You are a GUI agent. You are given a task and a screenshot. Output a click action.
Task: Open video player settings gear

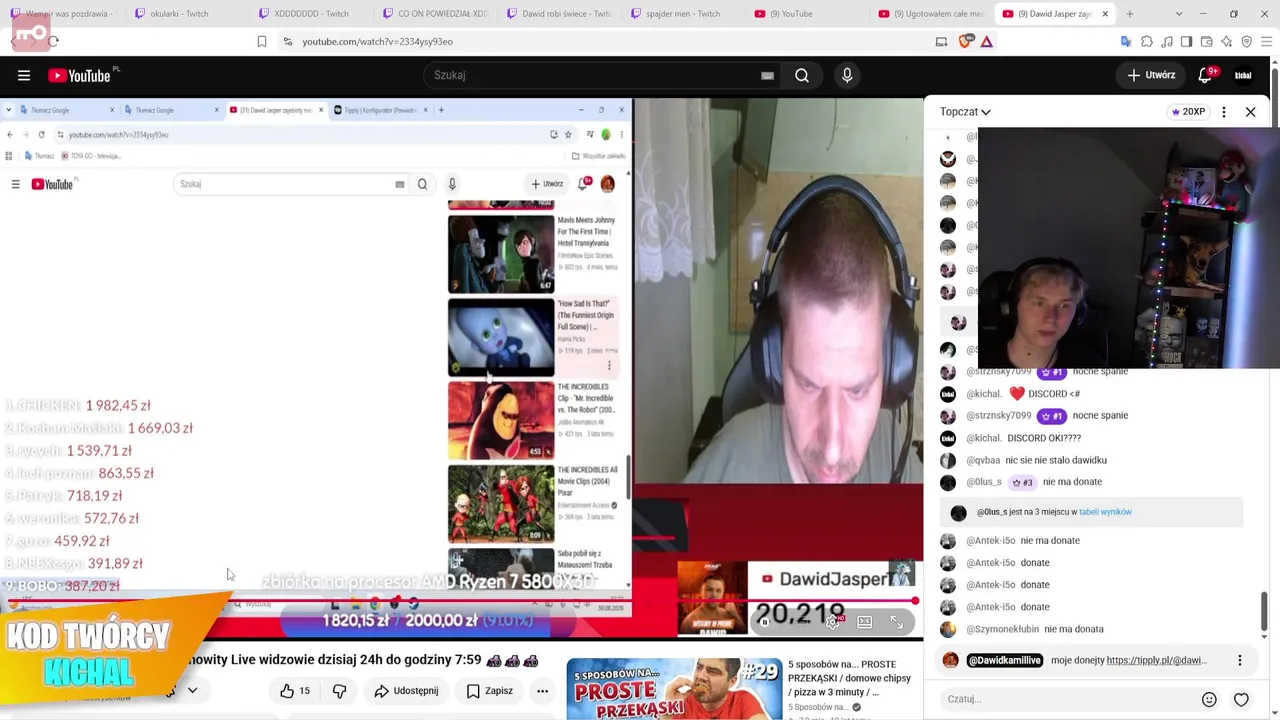832,622
